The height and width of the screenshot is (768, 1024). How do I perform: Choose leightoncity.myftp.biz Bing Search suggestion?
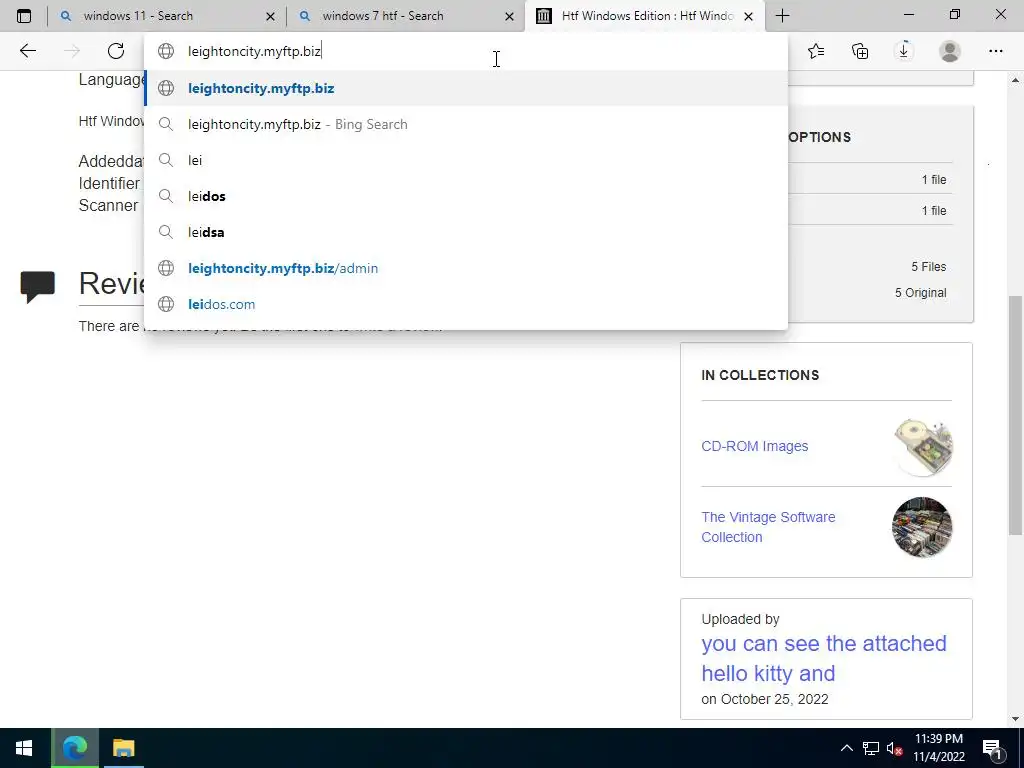point(466,124)
